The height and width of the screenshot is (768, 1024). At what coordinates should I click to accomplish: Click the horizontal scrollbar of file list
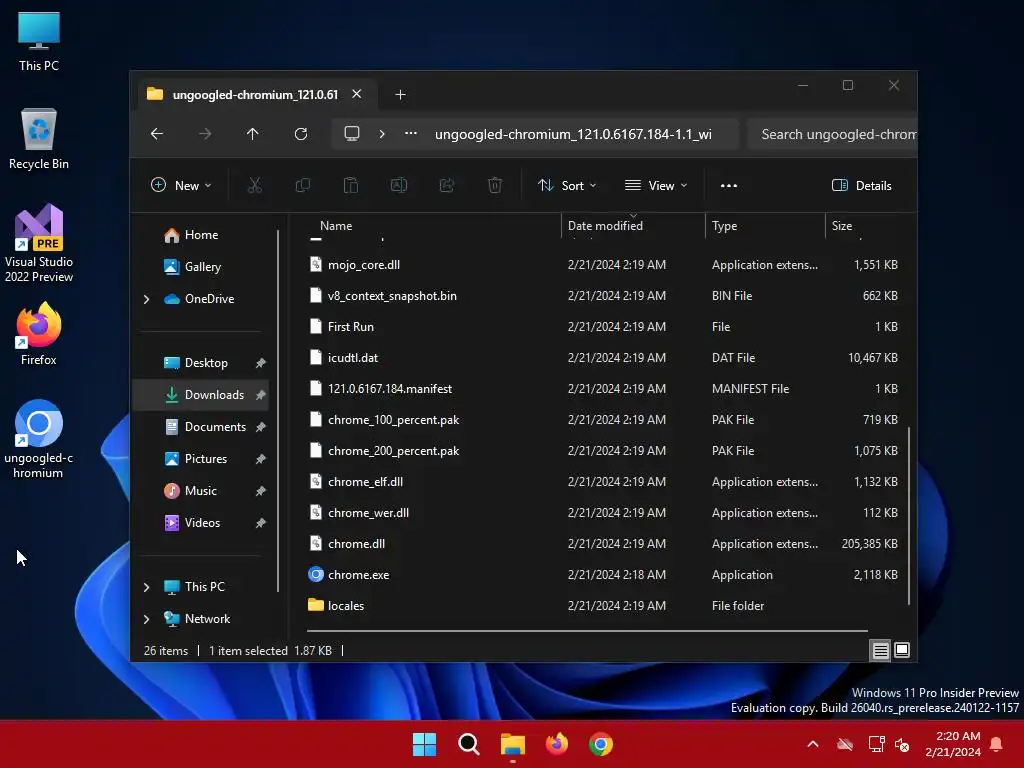point(587,631)
